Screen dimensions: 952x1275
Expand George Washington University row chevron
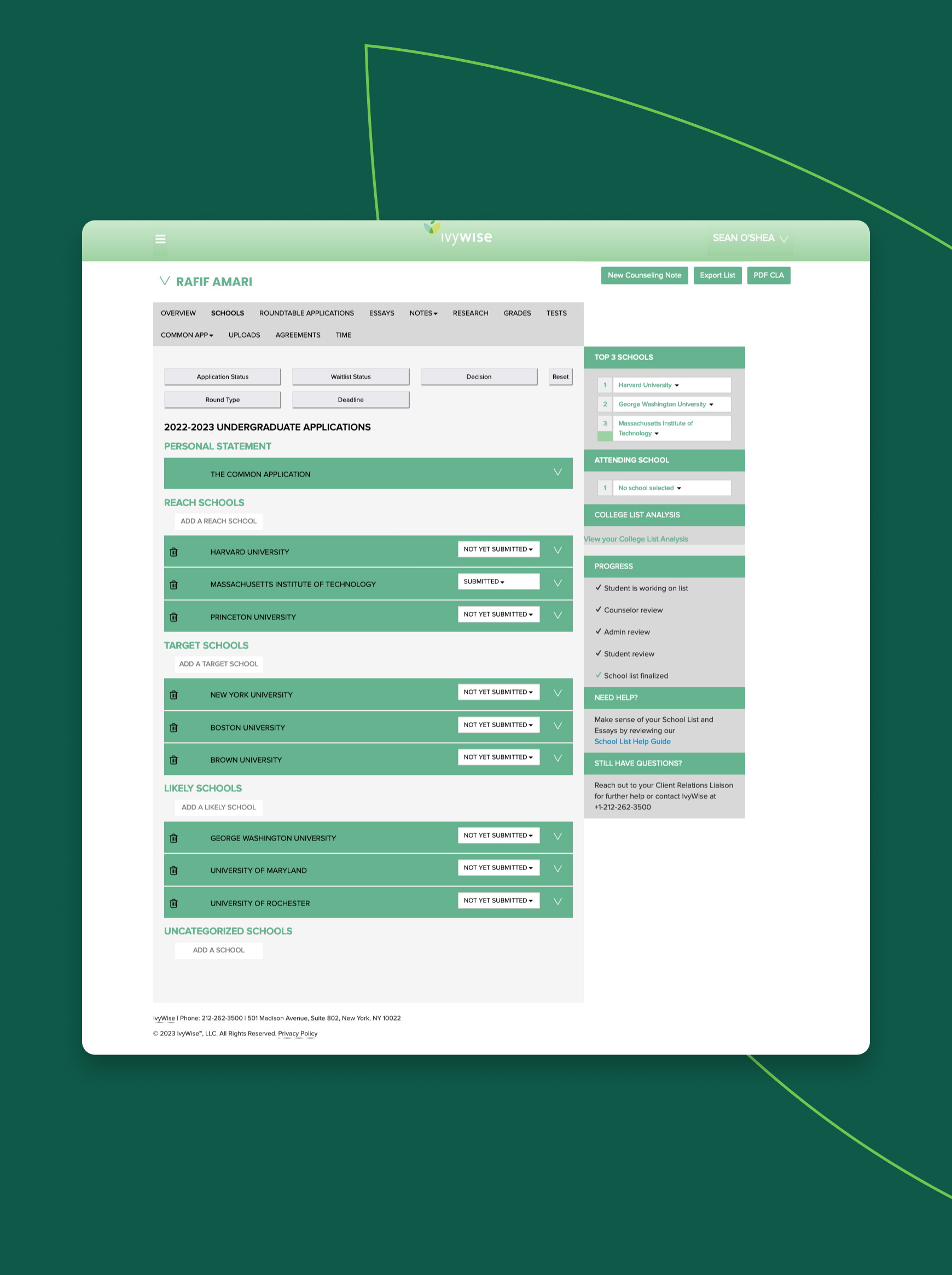(x=558, y=836)
